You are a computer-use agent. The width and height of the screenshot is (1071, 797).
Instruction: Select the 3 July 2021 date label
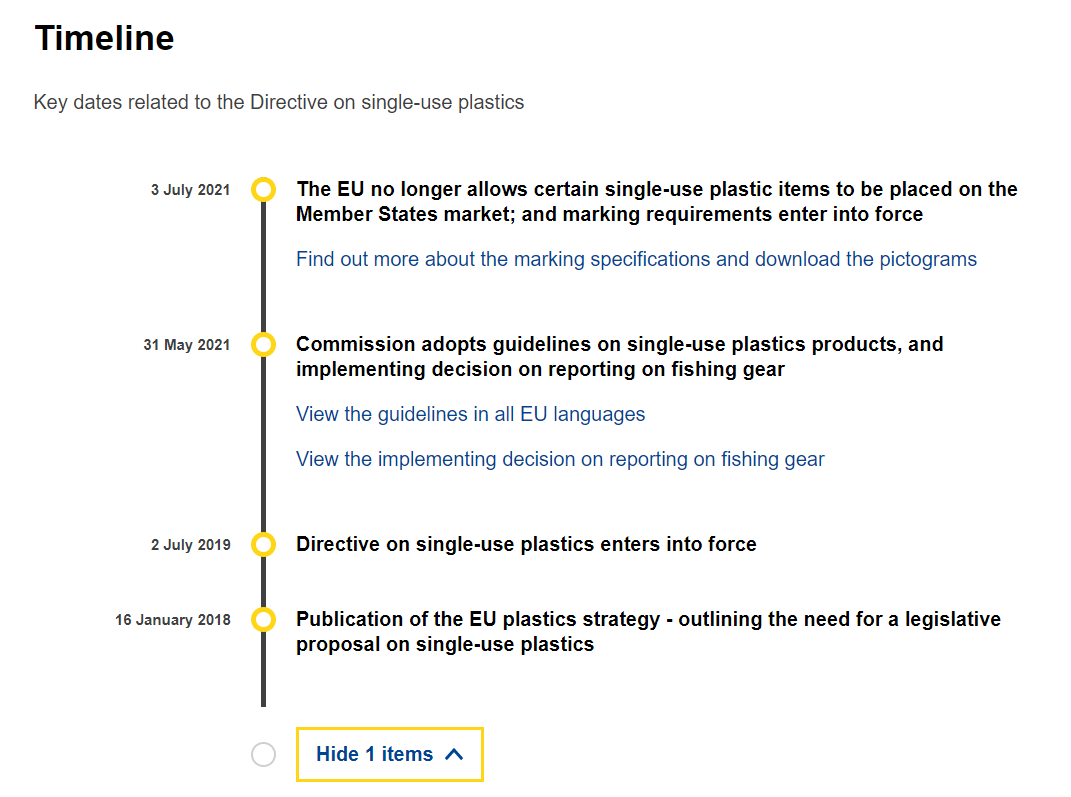[x=191, y=190]
